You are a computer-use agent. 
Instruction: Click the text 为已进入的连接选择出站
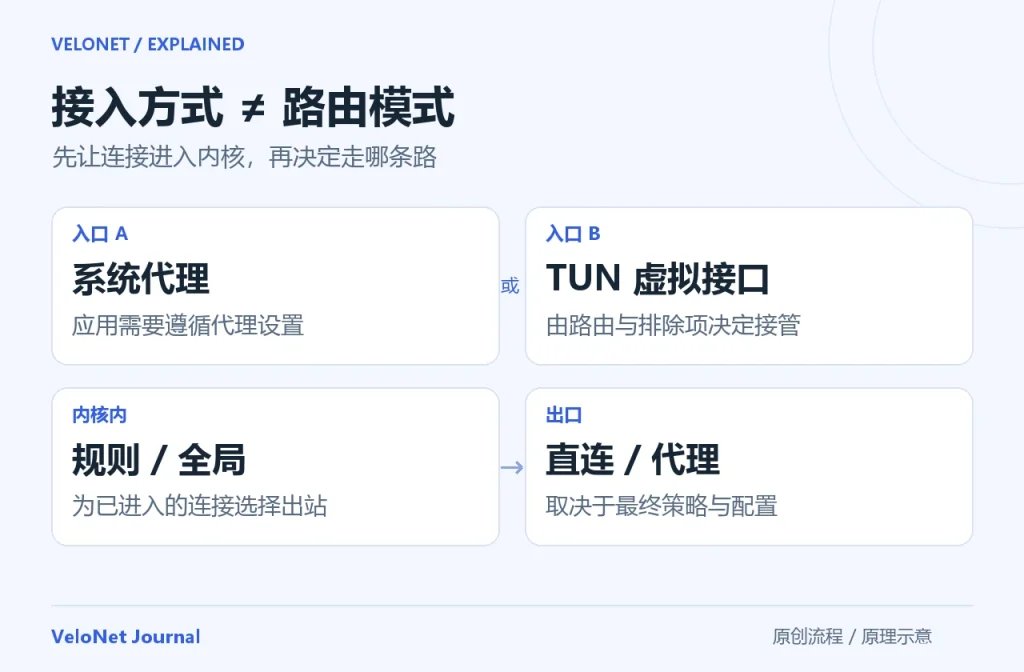click(200, 506)
